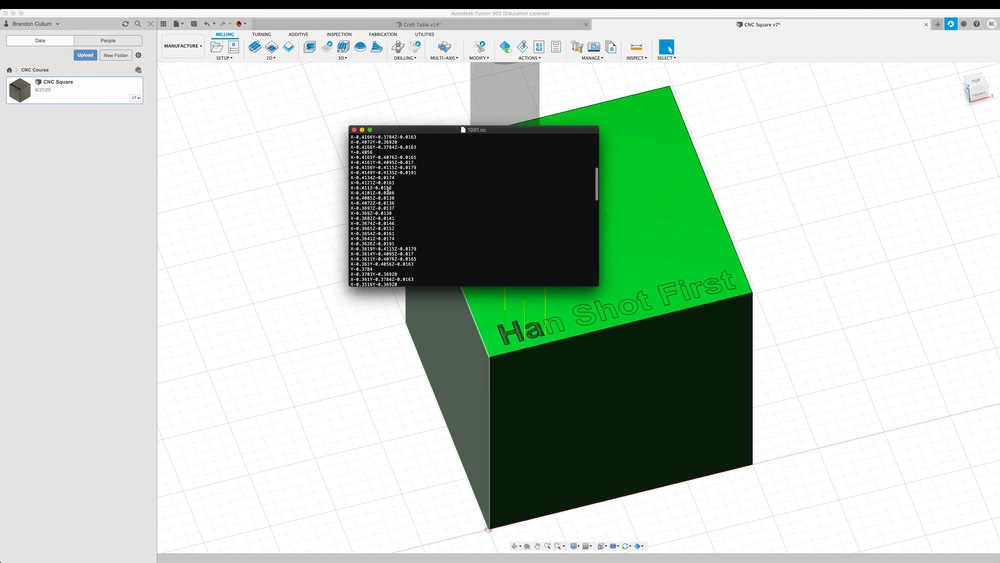Switch to the Turning ribbon tab
The width and height of the screenshot is (1000, 563).
261,34
